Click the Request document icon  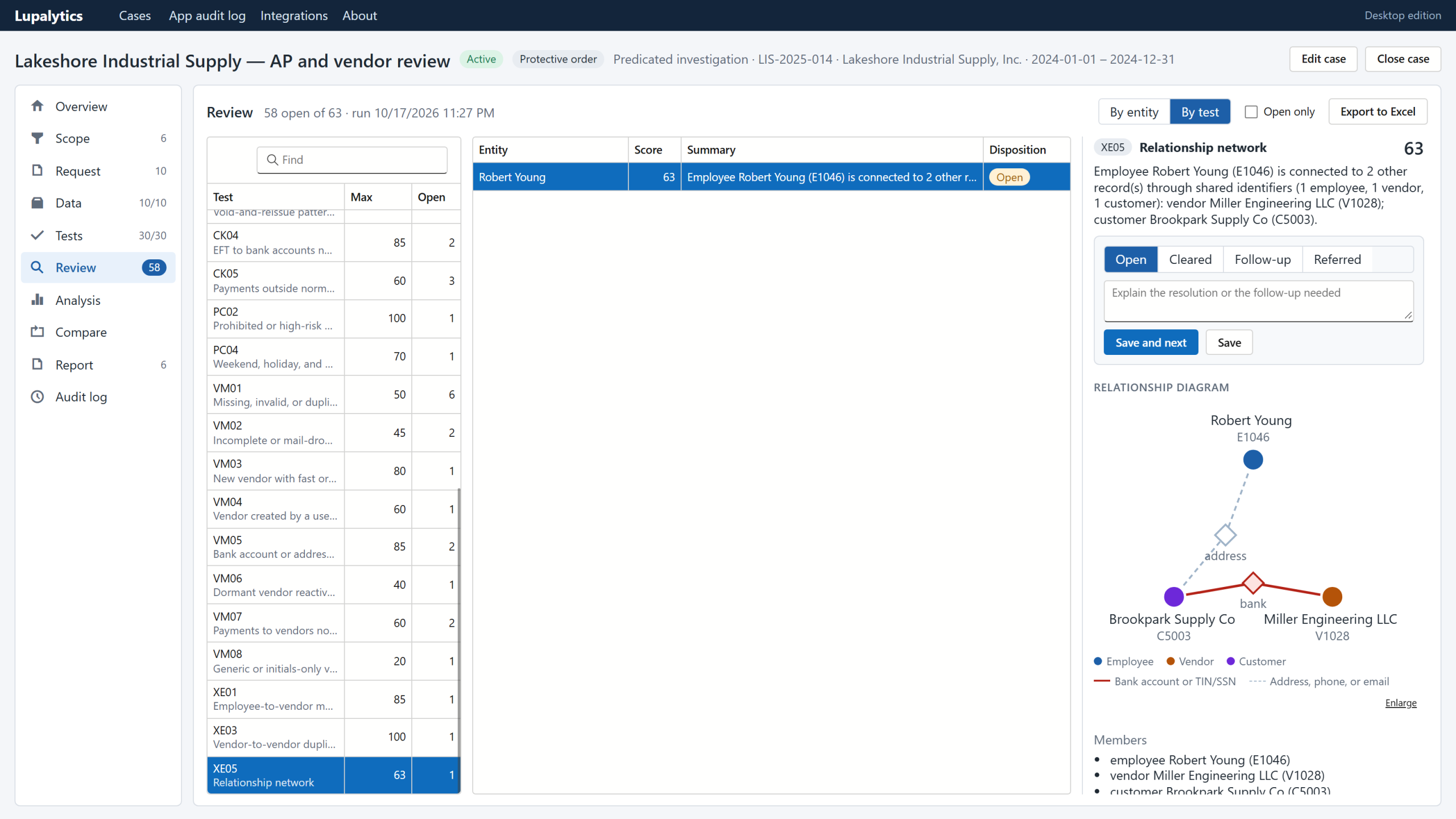38,171
